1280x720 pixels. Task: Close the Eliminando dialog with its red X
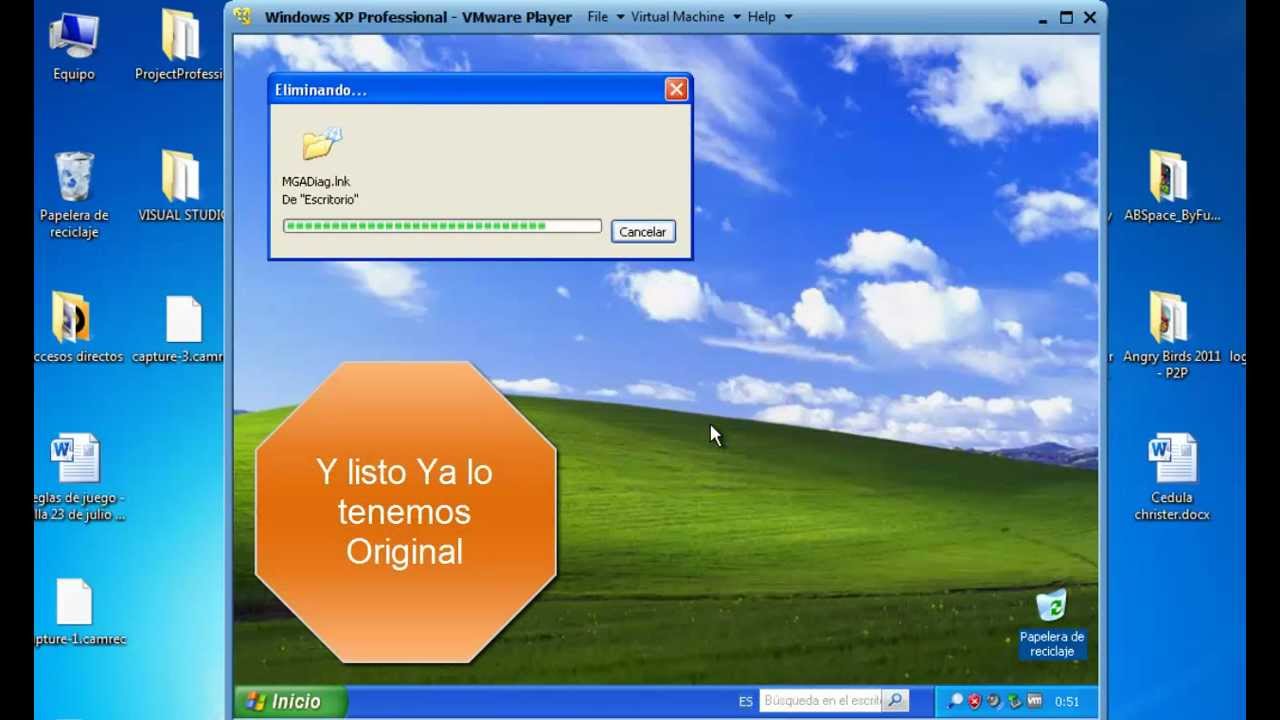(676, 90)
